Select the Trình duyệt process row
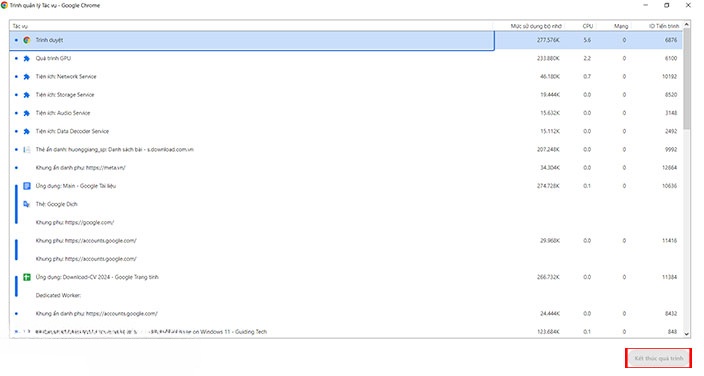Viewport: 704px width, 376px height. (x=346, y=40)
